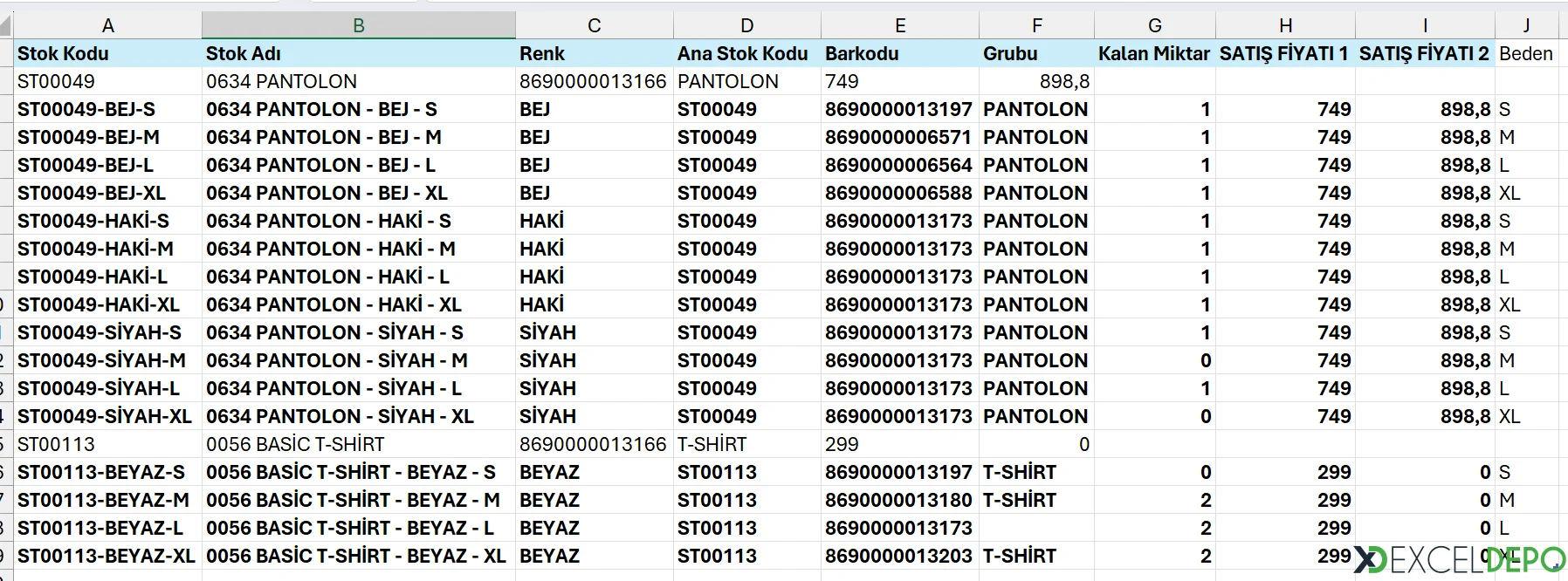Select cell ST00049-SİYAH-XL
Viewport: 1568px width, 581px height.
(x=105, y=416)
